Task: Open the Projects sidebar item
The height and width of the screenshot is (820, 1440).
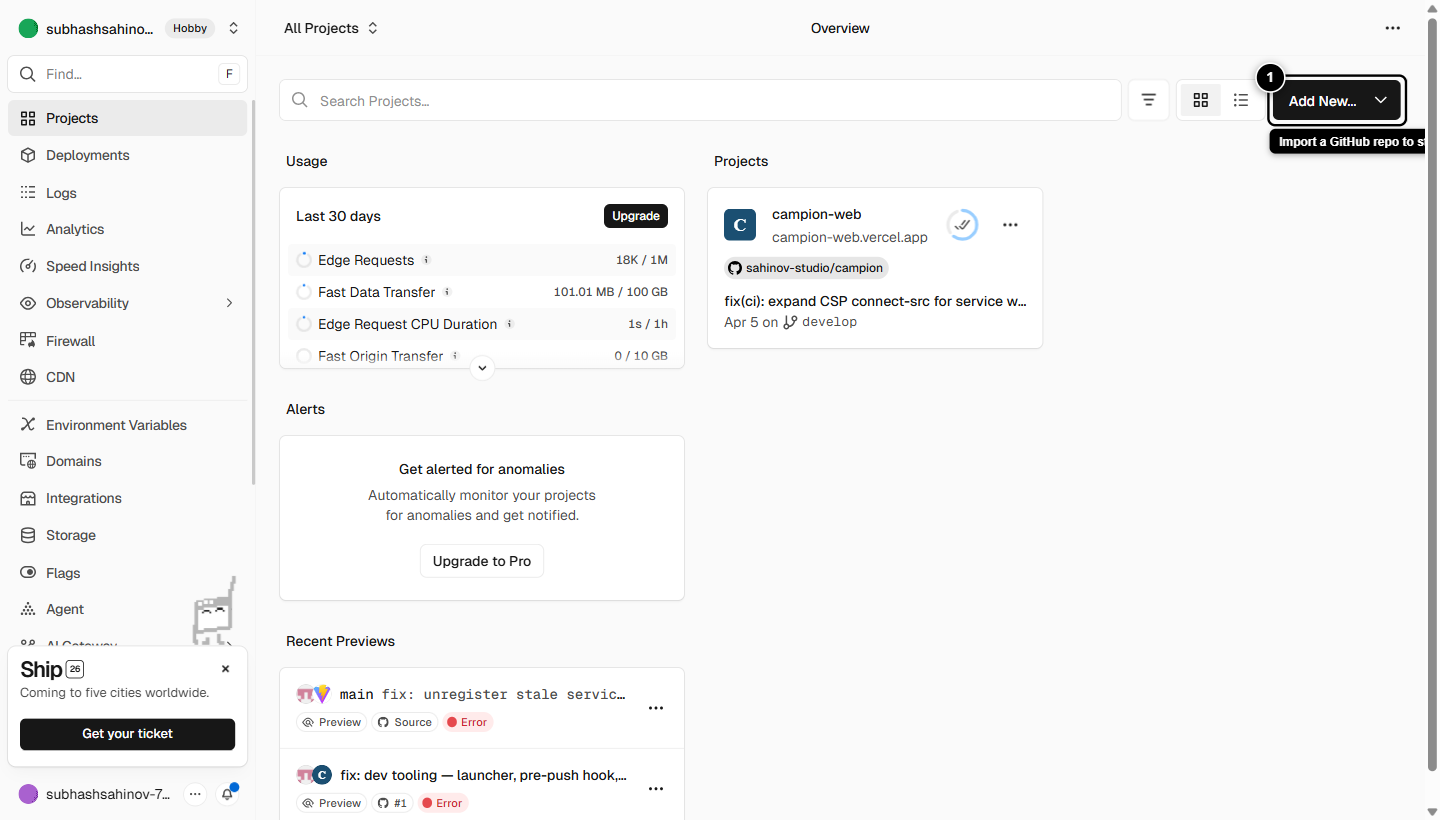Action: 127,118
